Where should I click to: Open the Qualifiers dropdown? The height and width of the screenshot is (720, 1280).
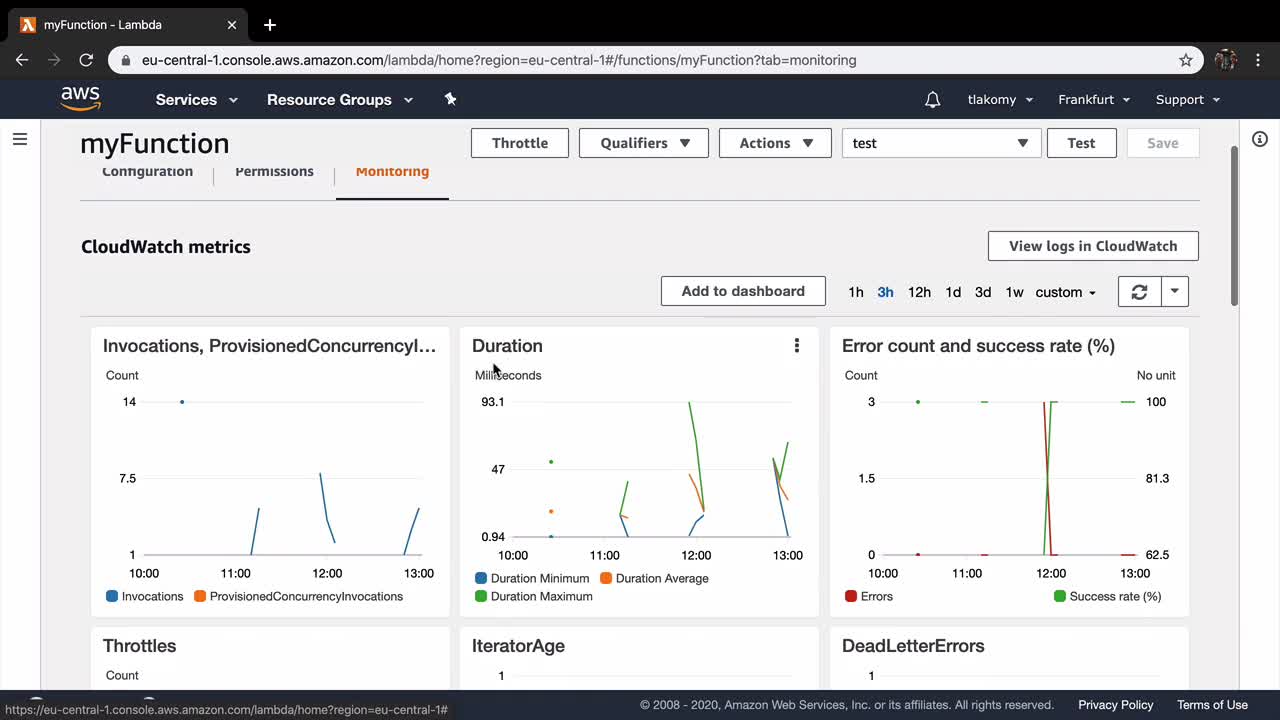click(644, 143)
